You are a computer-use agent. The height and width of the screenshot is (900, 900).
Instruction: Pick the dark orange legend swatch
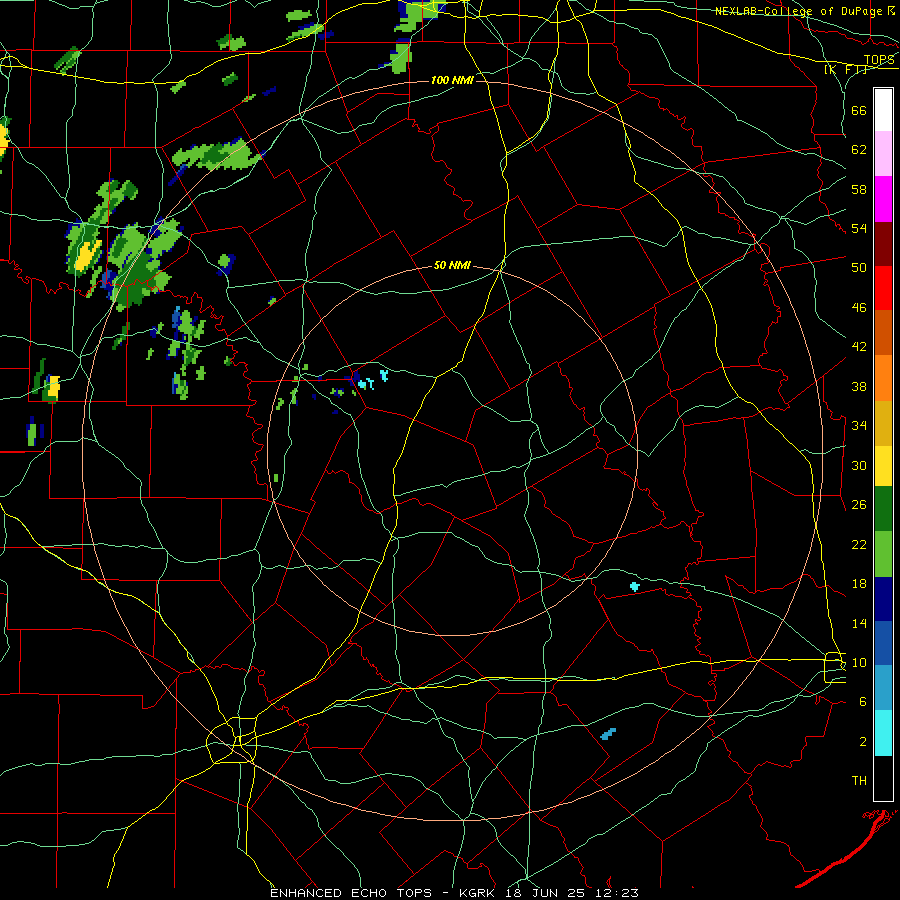[x=883, y=333]
